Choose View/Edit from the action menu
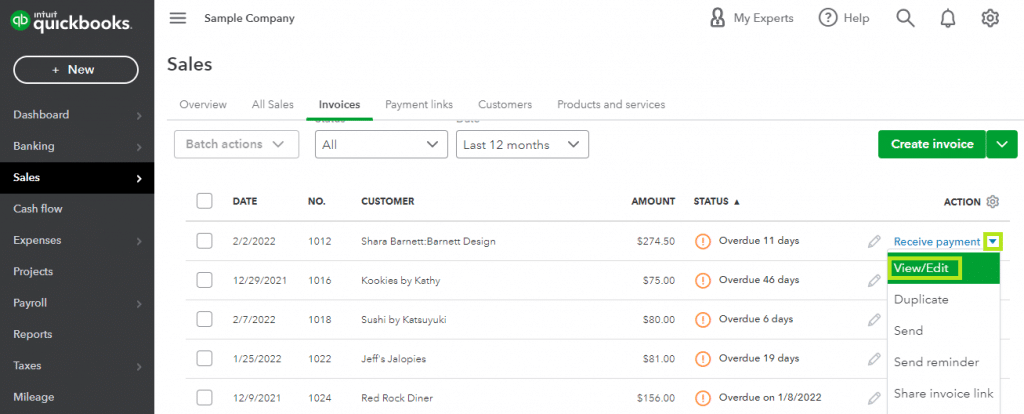The height and width of the screenshot is (414, 1024). point(944,268)
